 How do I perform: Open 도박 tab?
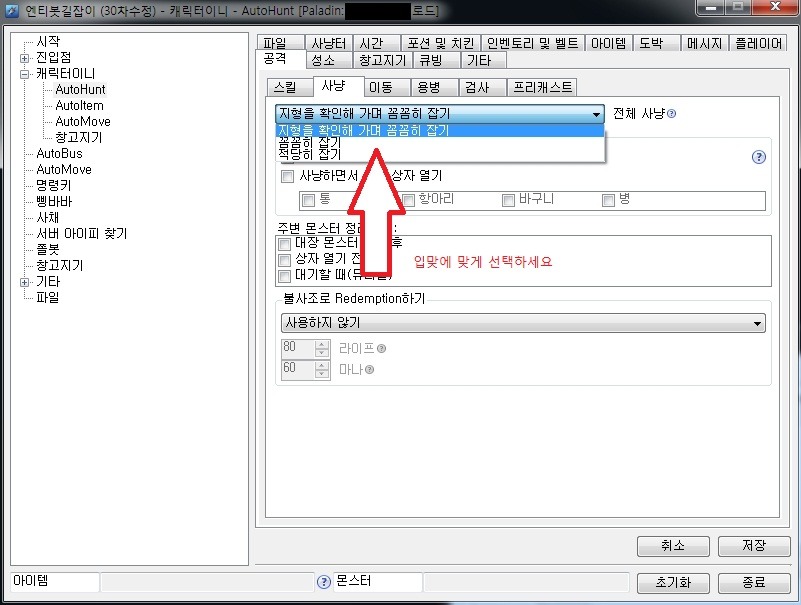pyautogui.click(x=656, y=43)
